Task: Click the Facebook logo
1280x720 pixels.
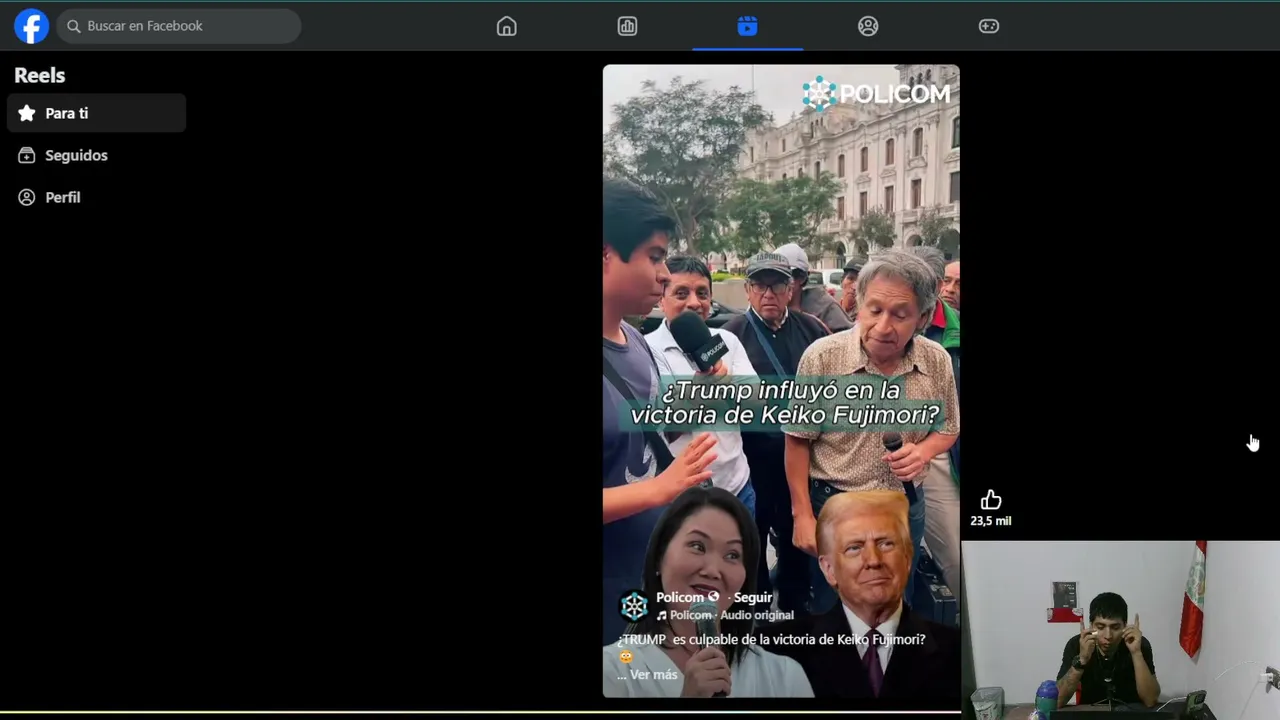Action: tap(31, 26)
